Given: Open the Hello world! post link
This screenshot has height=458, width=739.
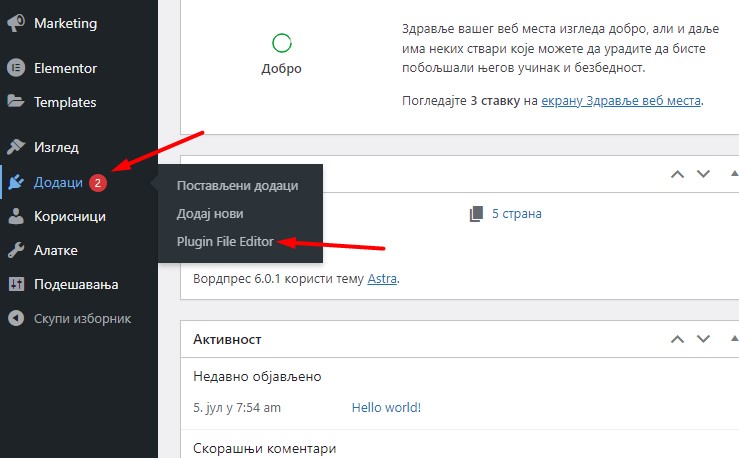Looking at the screenshot, I should (x=386, y=408).
